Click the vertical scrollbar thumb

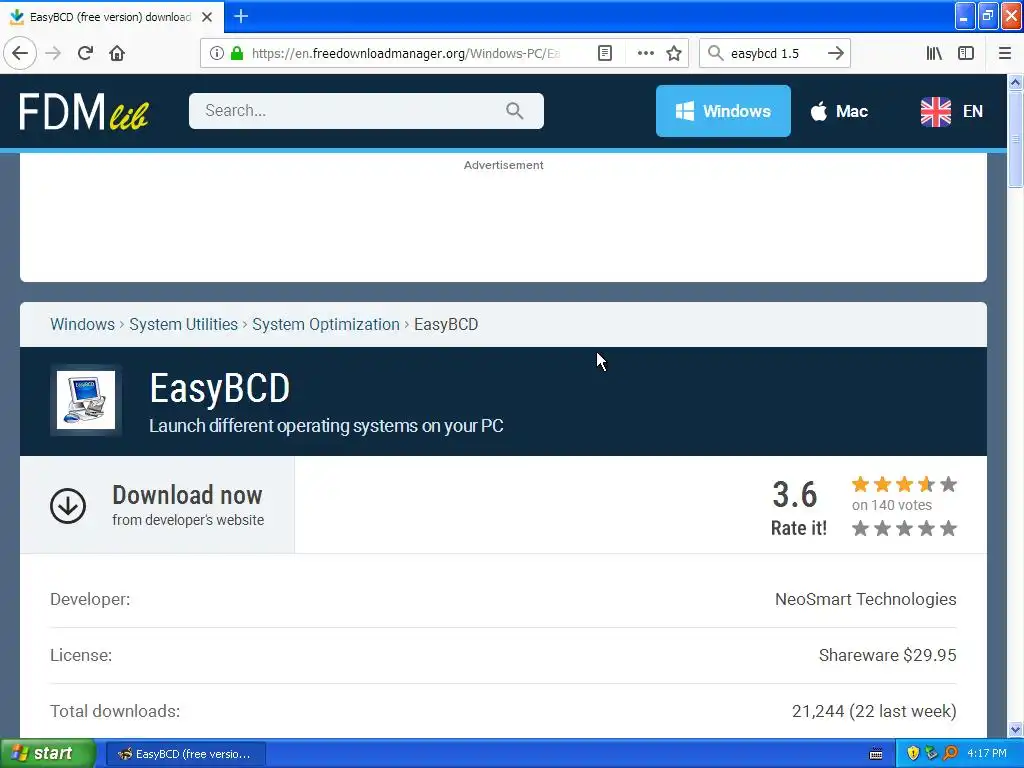click(1015, 138)
